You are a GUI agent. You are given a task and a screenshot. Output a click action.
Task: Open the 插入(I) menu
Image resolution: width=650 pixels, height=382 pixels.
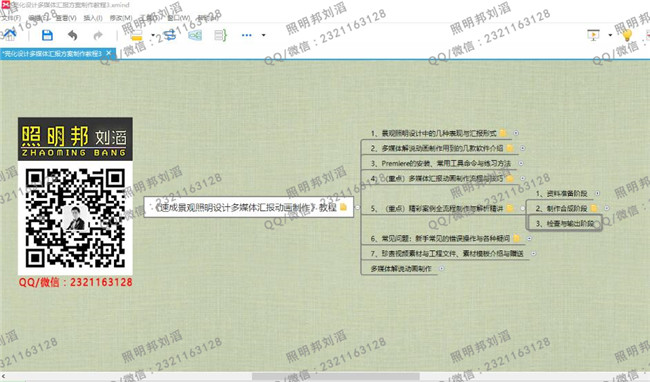click(x=93, y=18)
